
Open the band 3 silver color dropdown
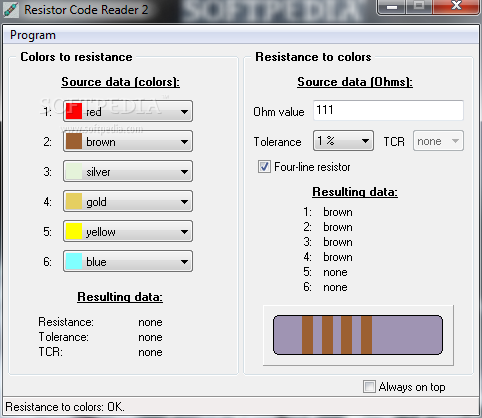(128, 171)
